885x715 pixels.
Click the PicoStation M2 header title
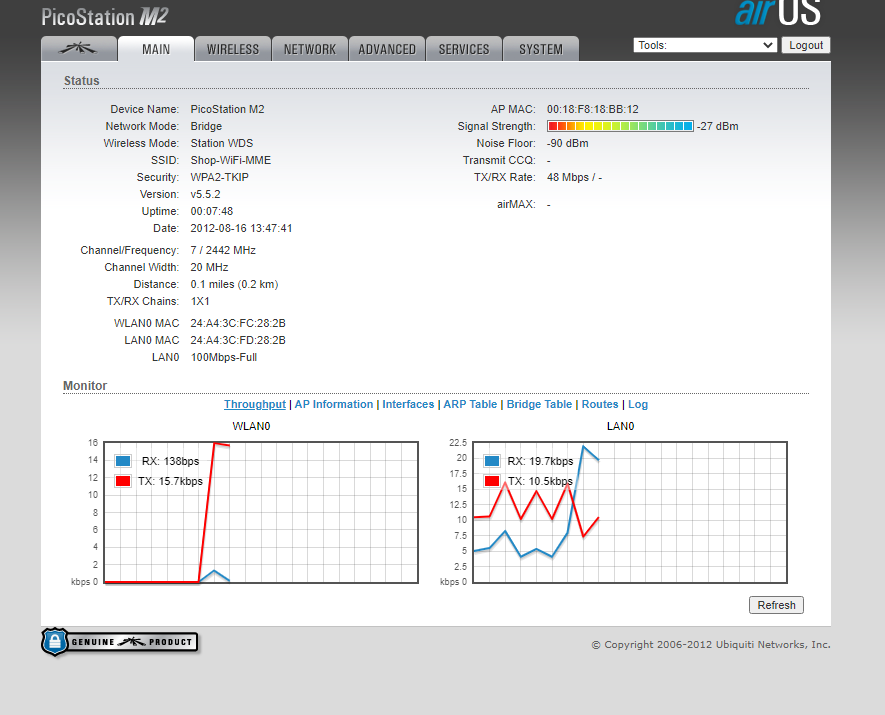(x=105, y=17)
